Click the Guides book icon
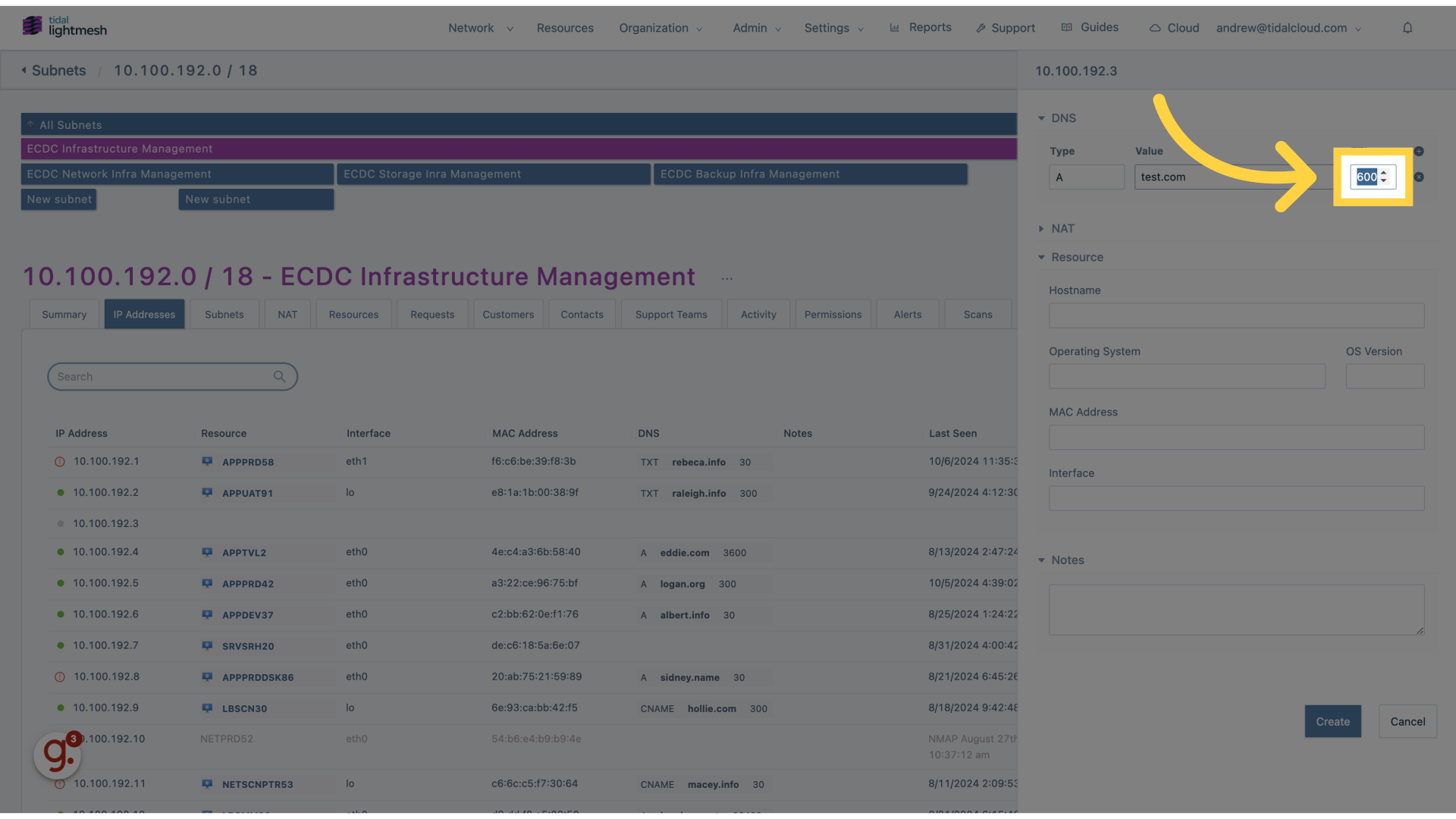The width and height of the screenshot is (1456, 819). tap(1067, 27)
